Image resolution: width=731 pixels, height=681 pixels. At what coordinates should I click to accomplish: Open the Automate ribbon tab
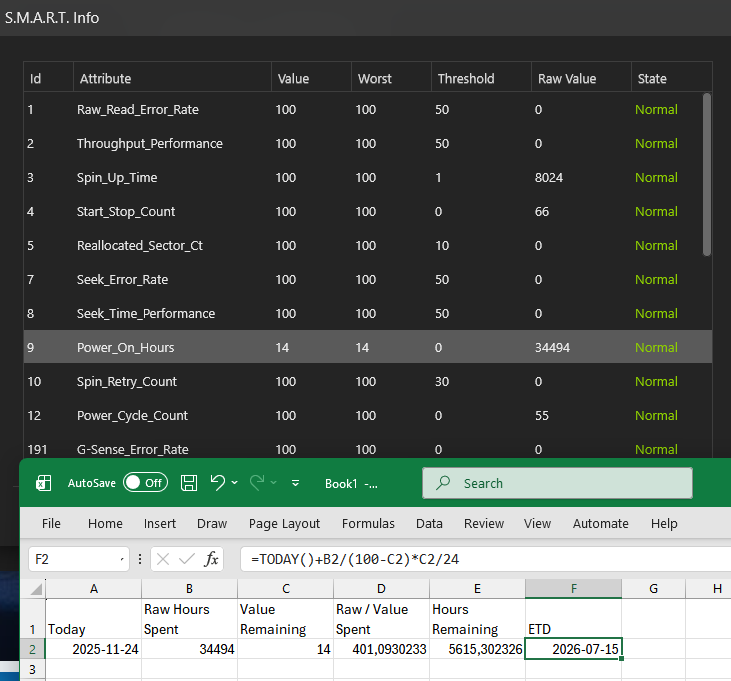600,523
